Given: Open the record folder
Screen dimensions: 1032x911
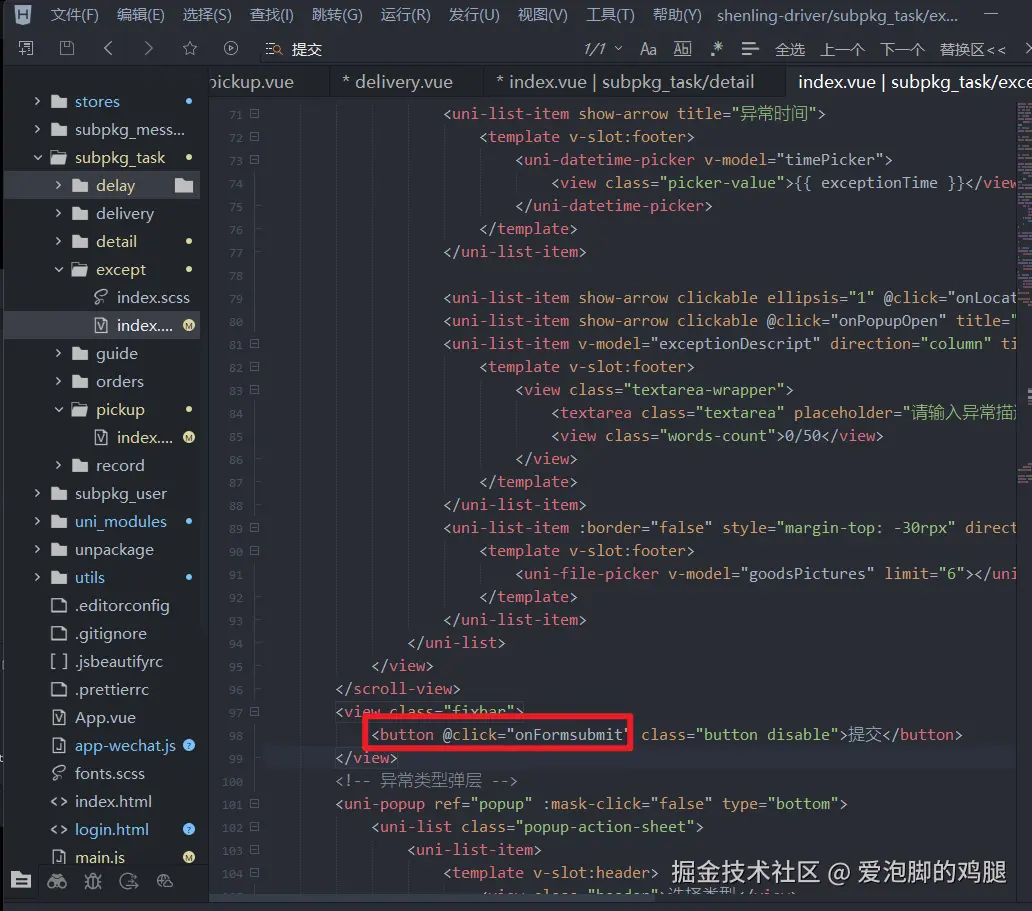Looking at the screenshot, I should click(x=120, y=465).
